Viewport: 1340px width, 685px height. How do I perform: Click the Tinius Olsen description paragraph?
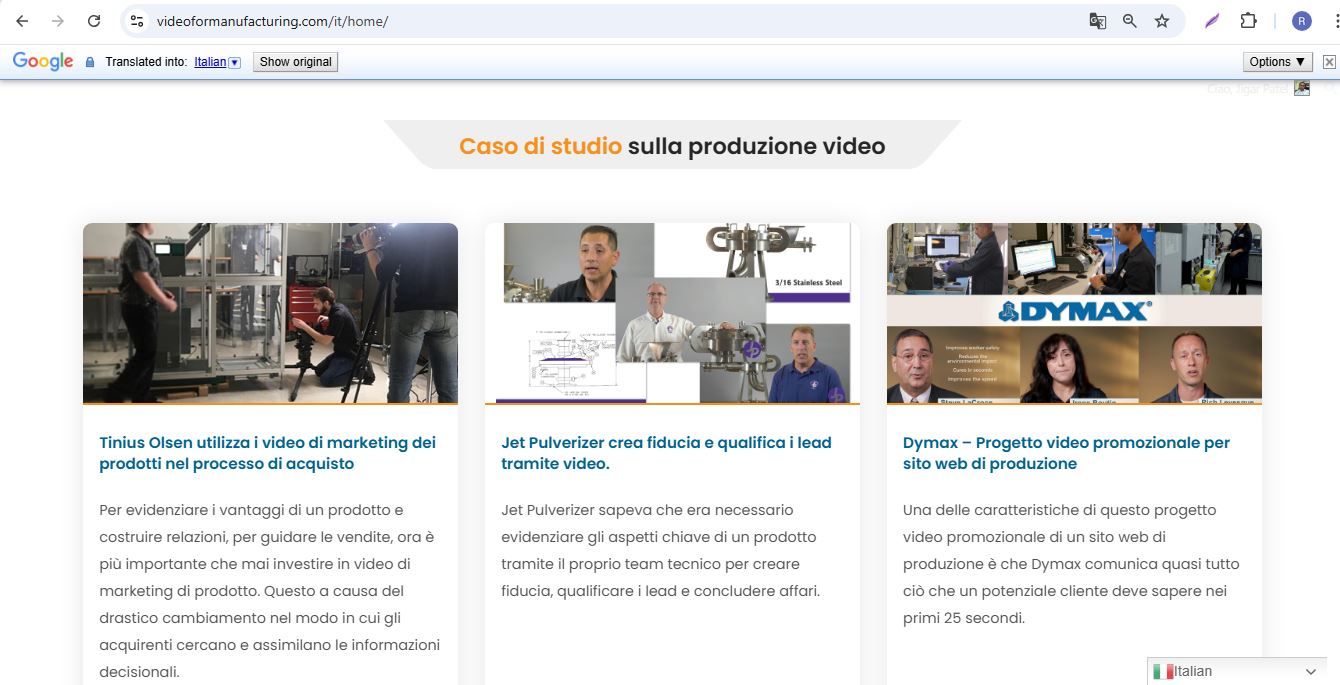click(x=270, y=591)
